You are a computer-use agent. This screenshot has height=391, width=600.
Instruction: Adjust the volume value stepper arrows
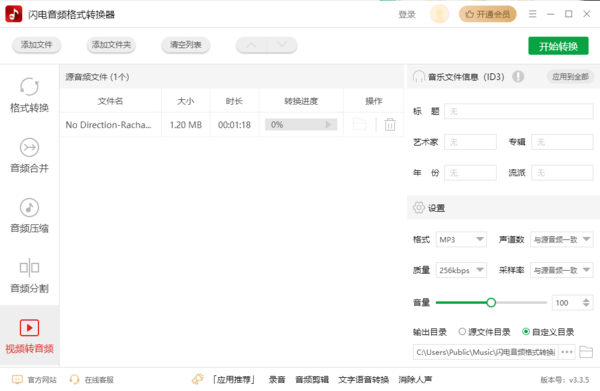click(x=586, y=303)
